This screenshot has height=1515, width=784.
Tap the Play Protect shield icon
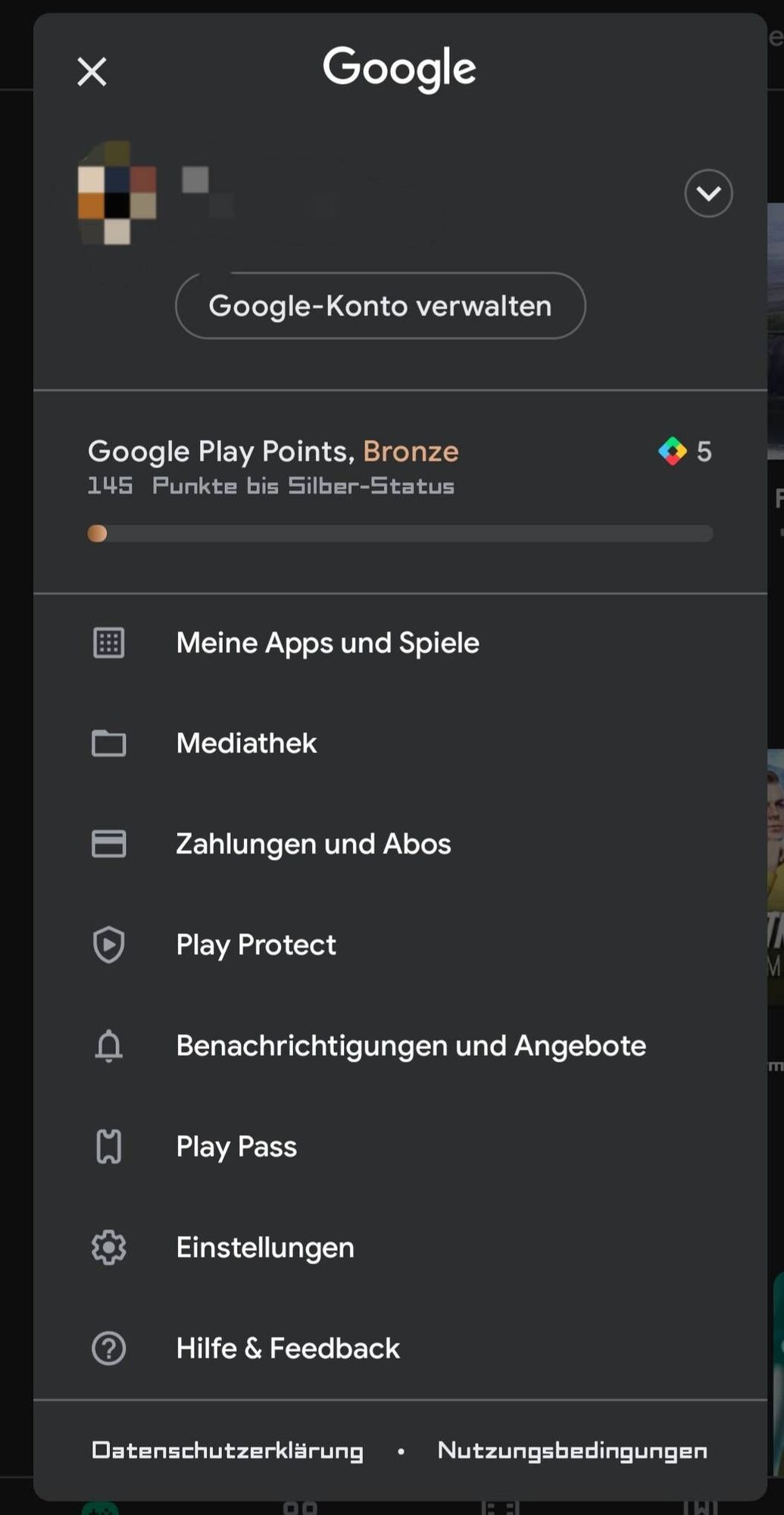(x=108, y=945)
